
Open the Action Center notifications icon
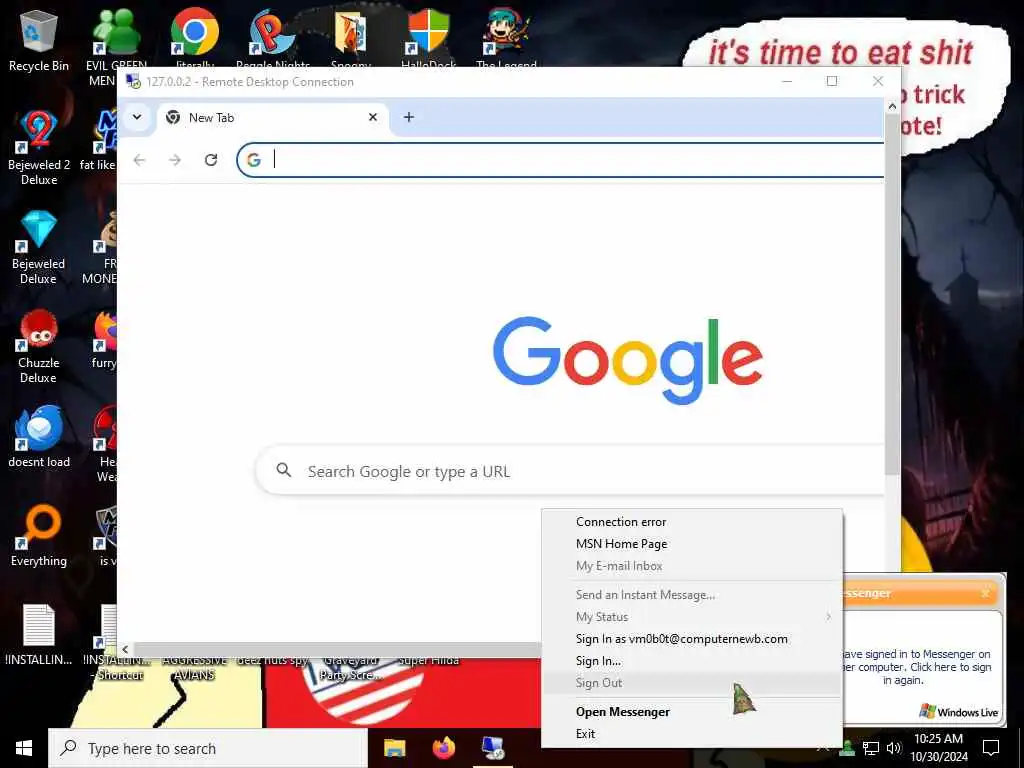(991, 748)
